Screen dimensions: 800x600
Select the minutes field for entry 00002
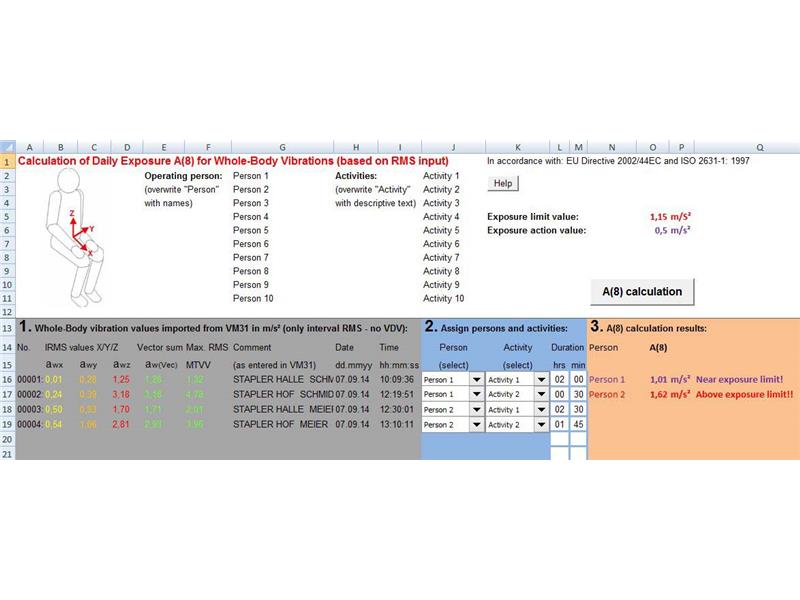(578, 394)
